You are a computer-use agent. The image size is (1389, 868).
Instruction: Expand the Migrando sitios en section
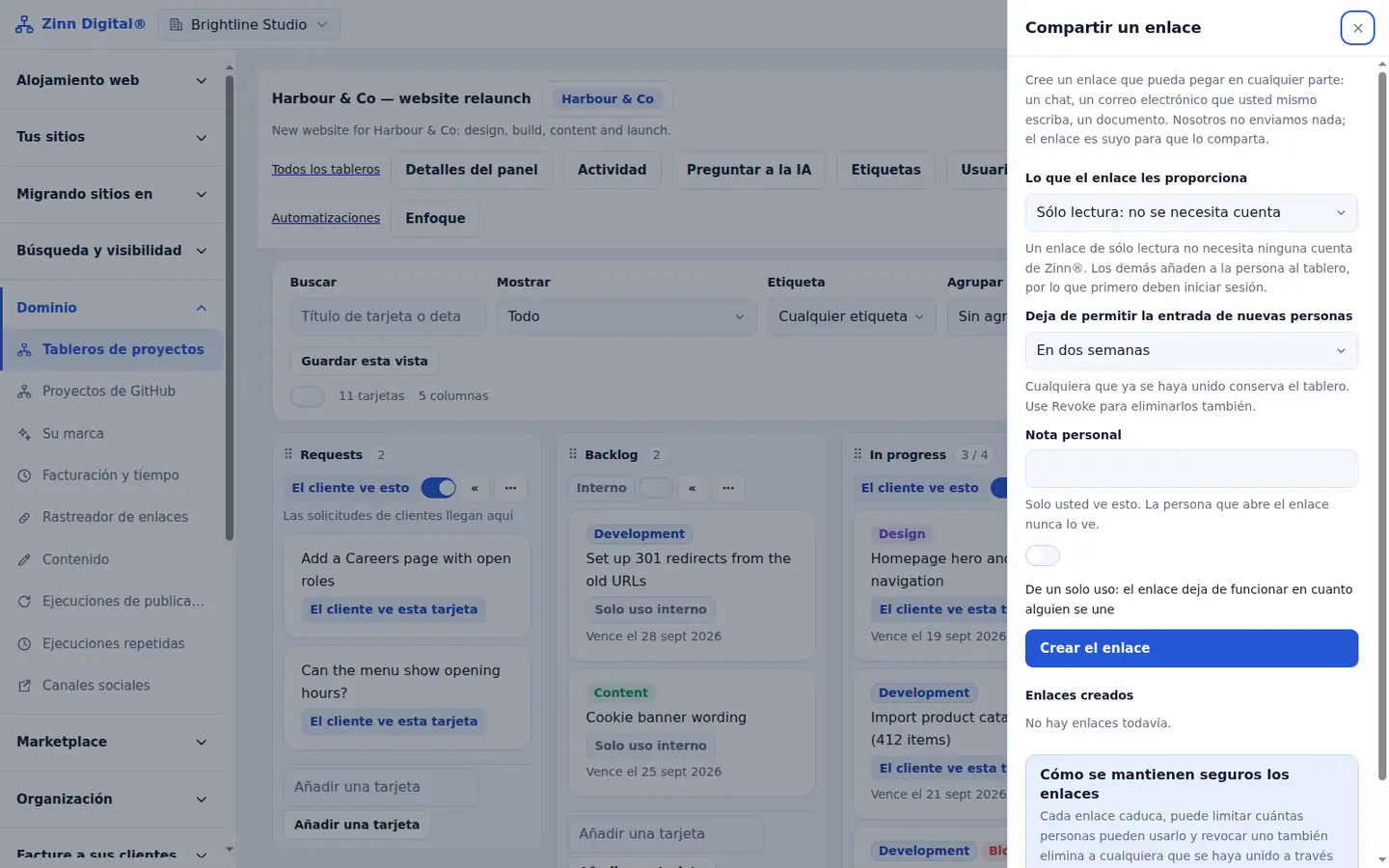point(112,194)
